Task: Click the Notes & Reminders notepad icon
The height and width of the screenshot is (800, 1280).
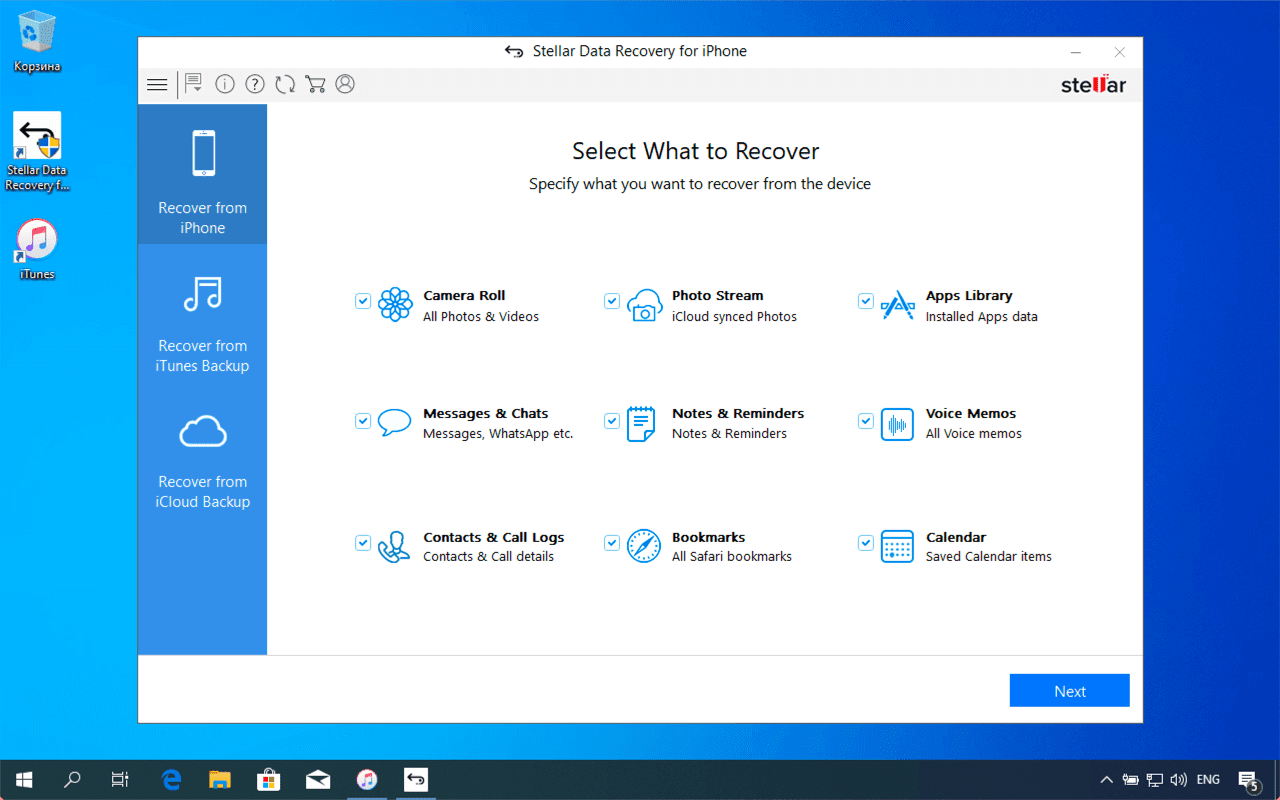Action: [641, 424]
